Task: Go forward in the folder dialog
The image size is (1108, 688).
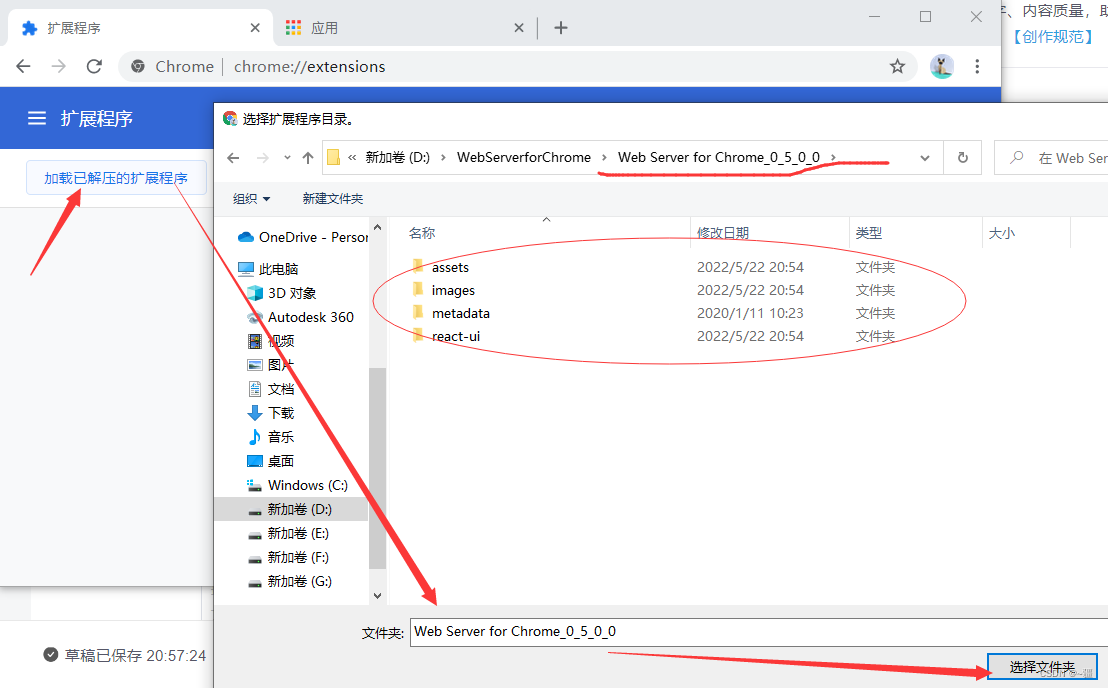Action: 262,158
